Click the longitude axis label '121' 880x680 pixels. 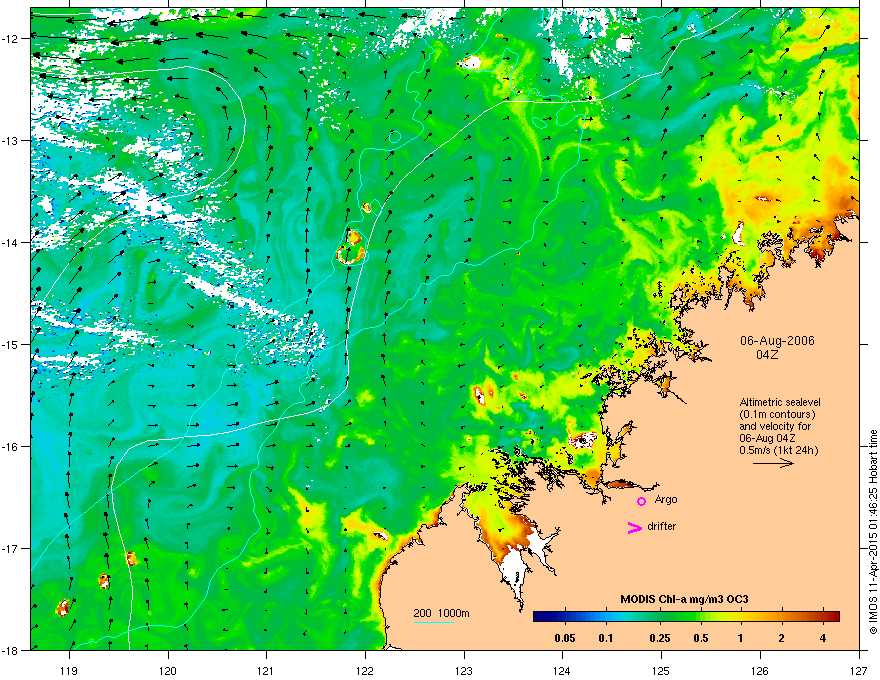267,670
